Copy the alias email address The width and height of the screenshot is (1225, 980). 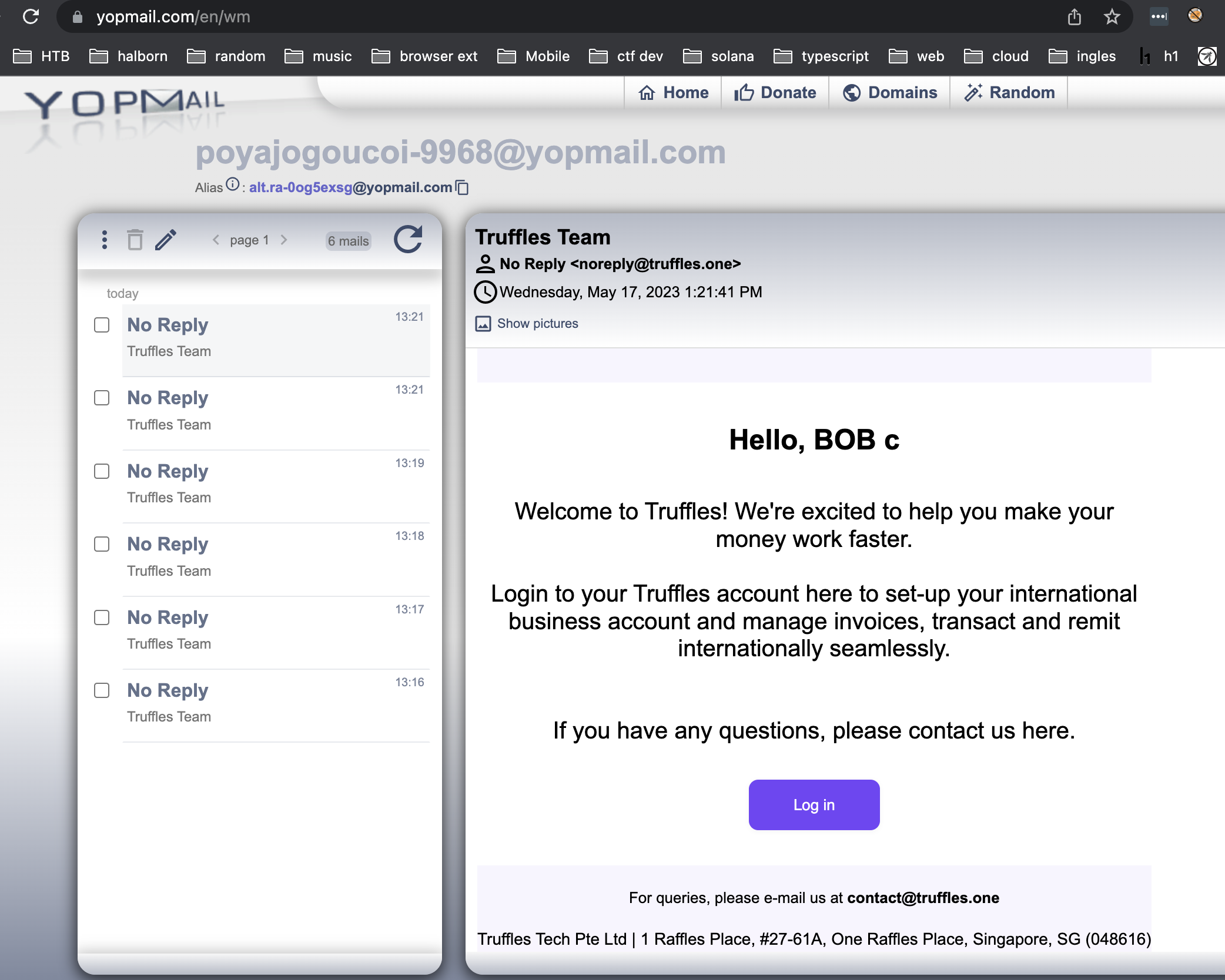coord(463,187)
